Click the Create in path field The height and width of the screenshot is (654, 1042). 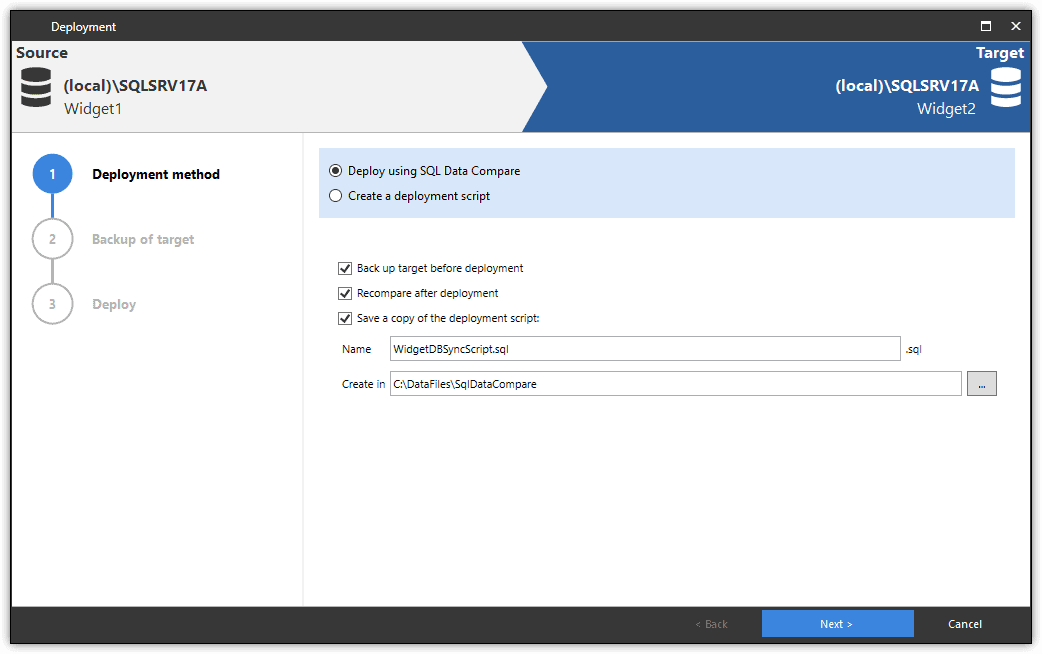675,383
